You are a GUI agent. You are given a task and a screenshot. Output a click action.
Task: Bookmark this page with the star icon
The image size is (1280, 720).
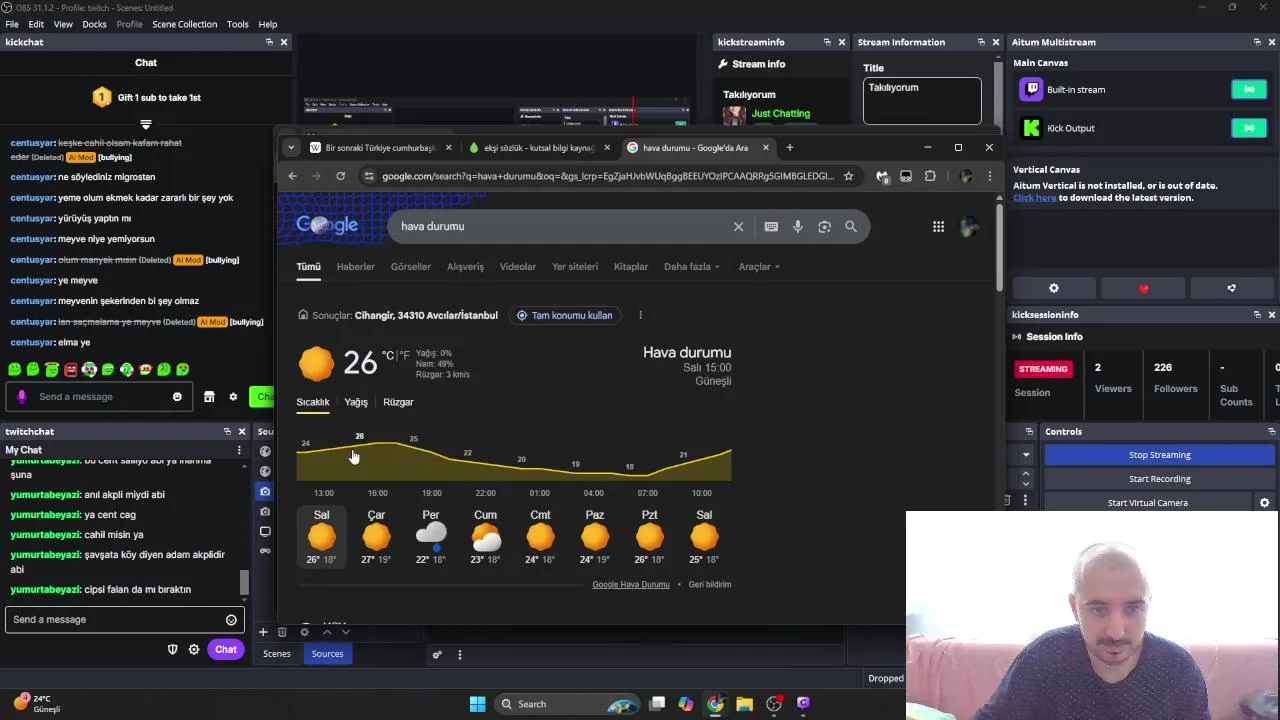(x=848, y=176)
